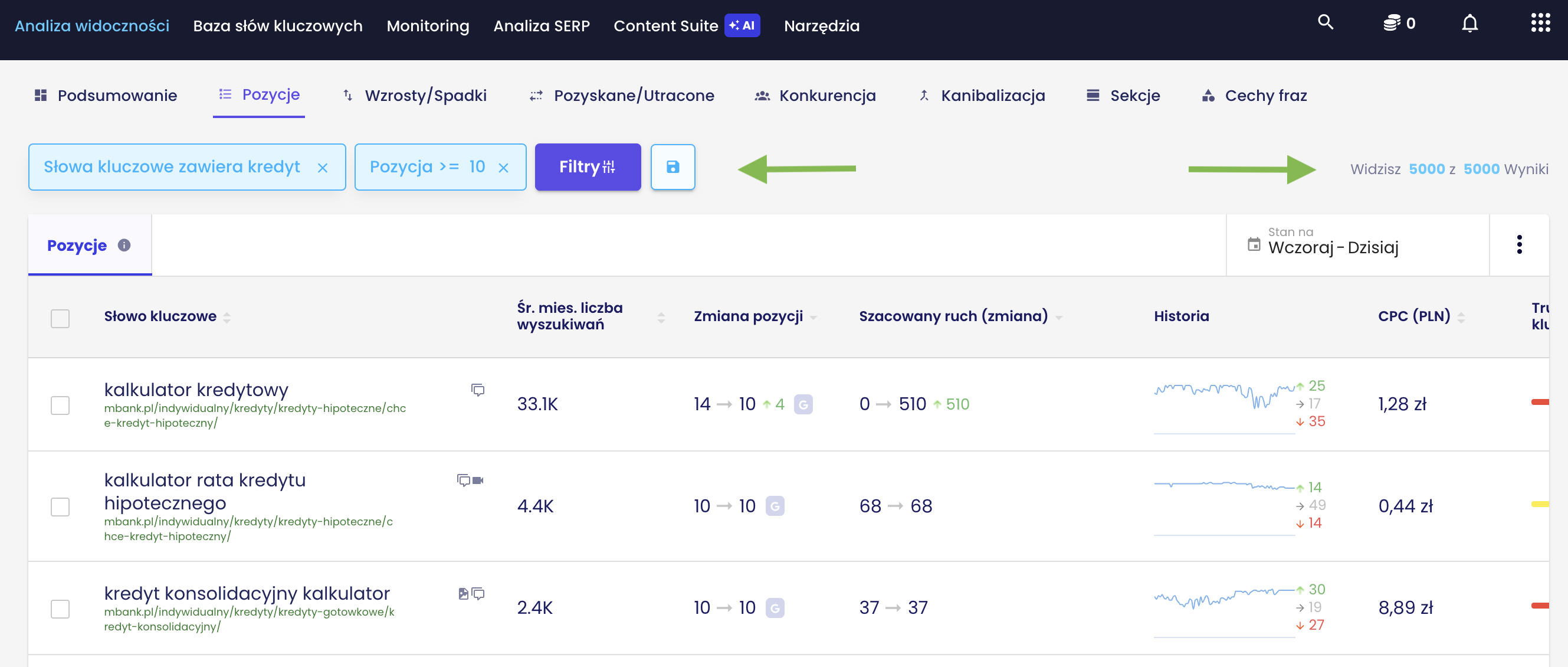
Task: Click video icon in kalkulator rata kredytu hipotecznego row
Action: click(478, 480)
